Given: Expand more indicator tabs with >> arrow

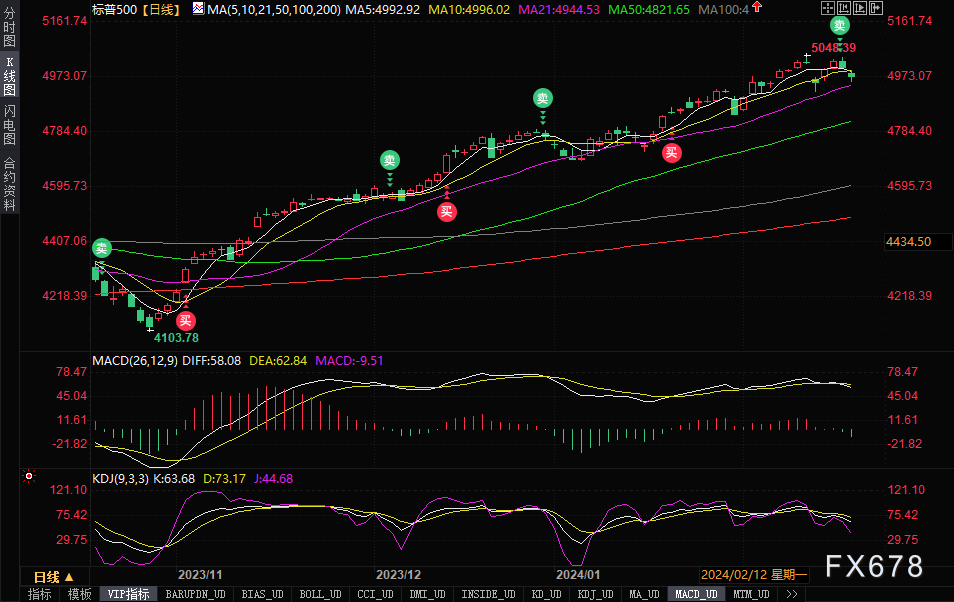Looking at the screenshot, I should click(x=792, y=594).
